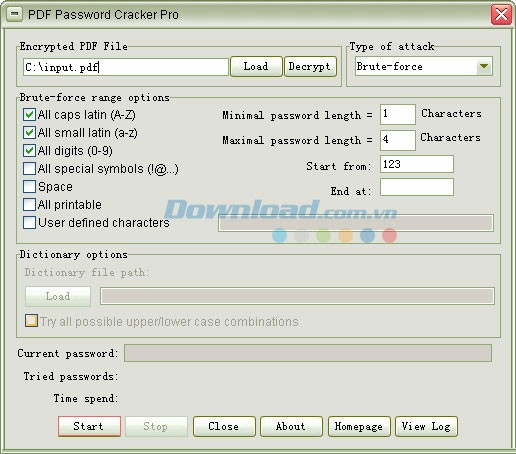
Task: Focus the Start from field showing 123
Action: click(x=417, y=164)
